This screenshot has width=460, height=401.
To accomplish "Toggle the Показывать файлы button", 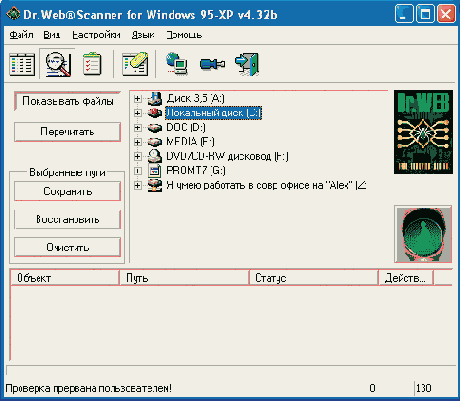I will 67,101.
